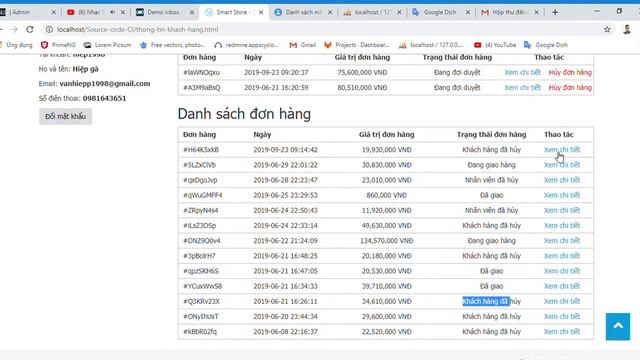Click the name Hiệp gà
This screenshot has height=360, width=640.
pos(85,69)
